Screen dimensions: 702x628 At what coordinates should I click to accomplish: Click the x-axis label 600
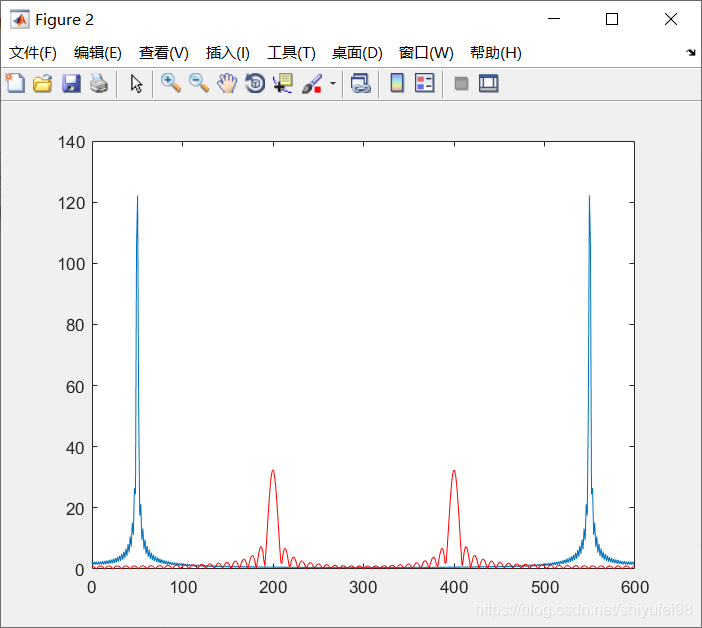coord(635,587)
